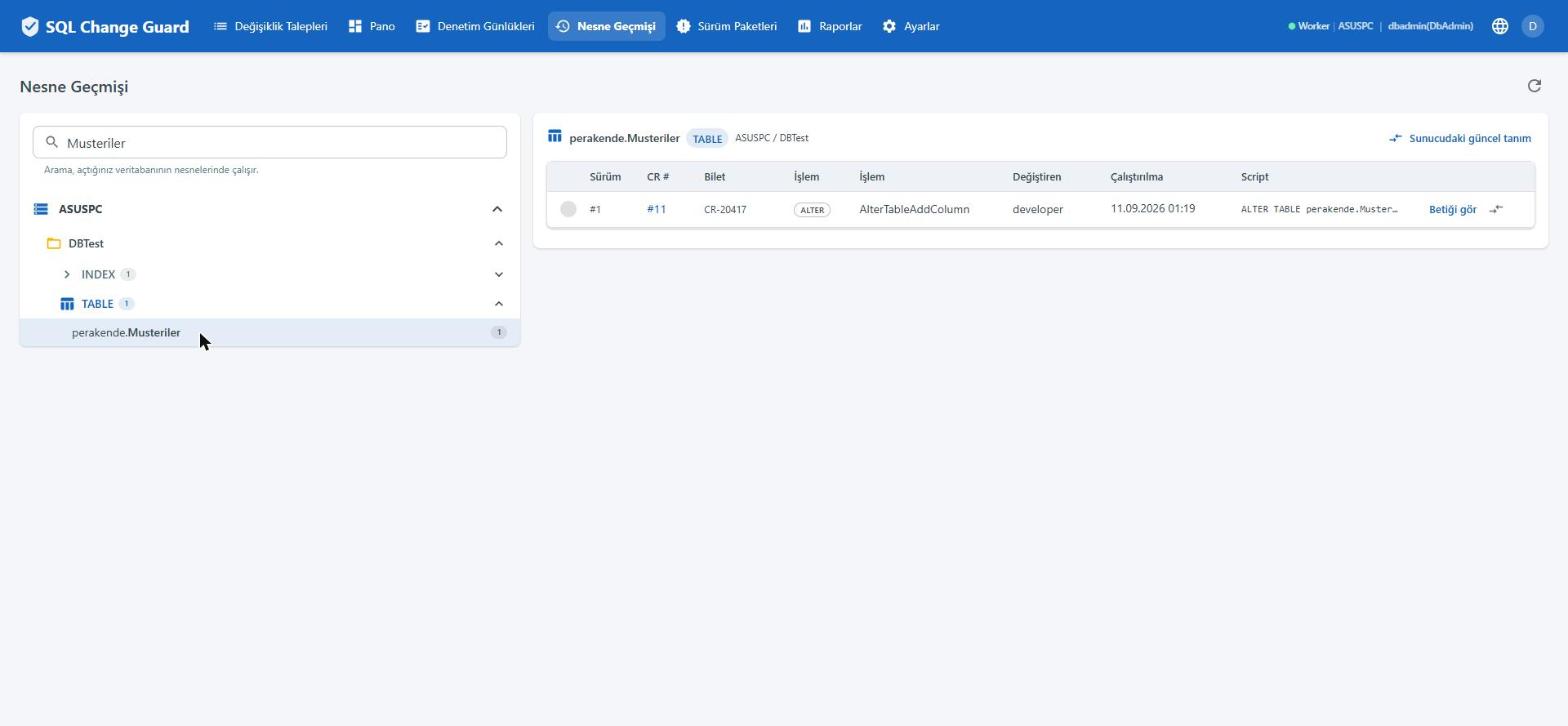1568x726 pixels.
Task: Click the TABLE type chip in header
Action: 707,138
